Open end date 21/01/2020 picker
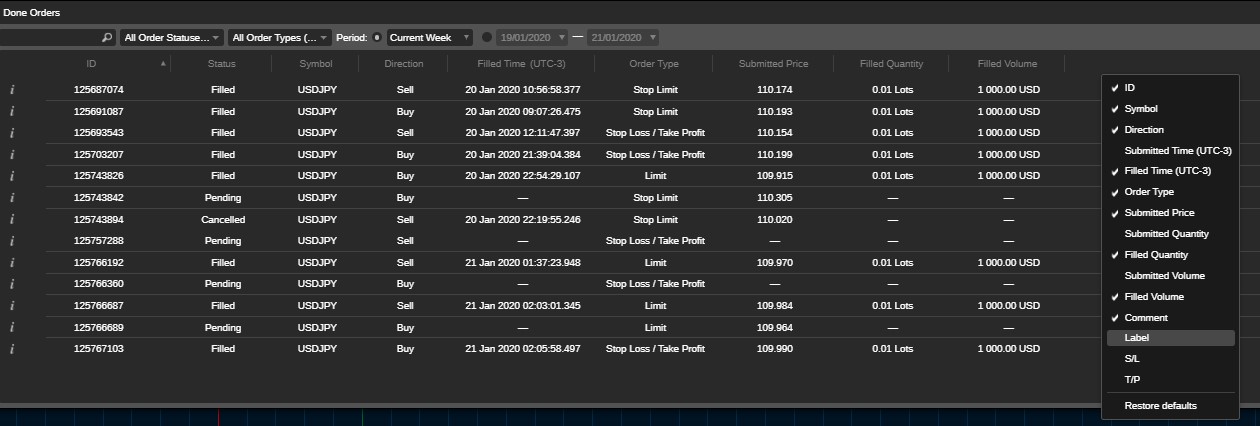 click(622, 37)
